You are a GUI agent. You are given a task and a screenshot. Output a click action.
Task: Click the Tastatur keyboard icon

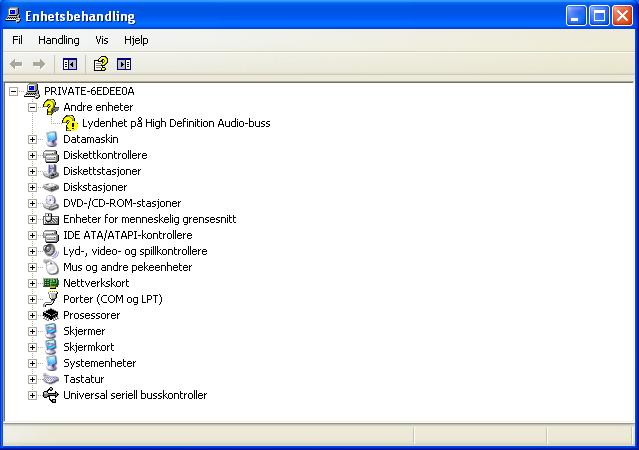pyautogui.click(x=51, y=379)
